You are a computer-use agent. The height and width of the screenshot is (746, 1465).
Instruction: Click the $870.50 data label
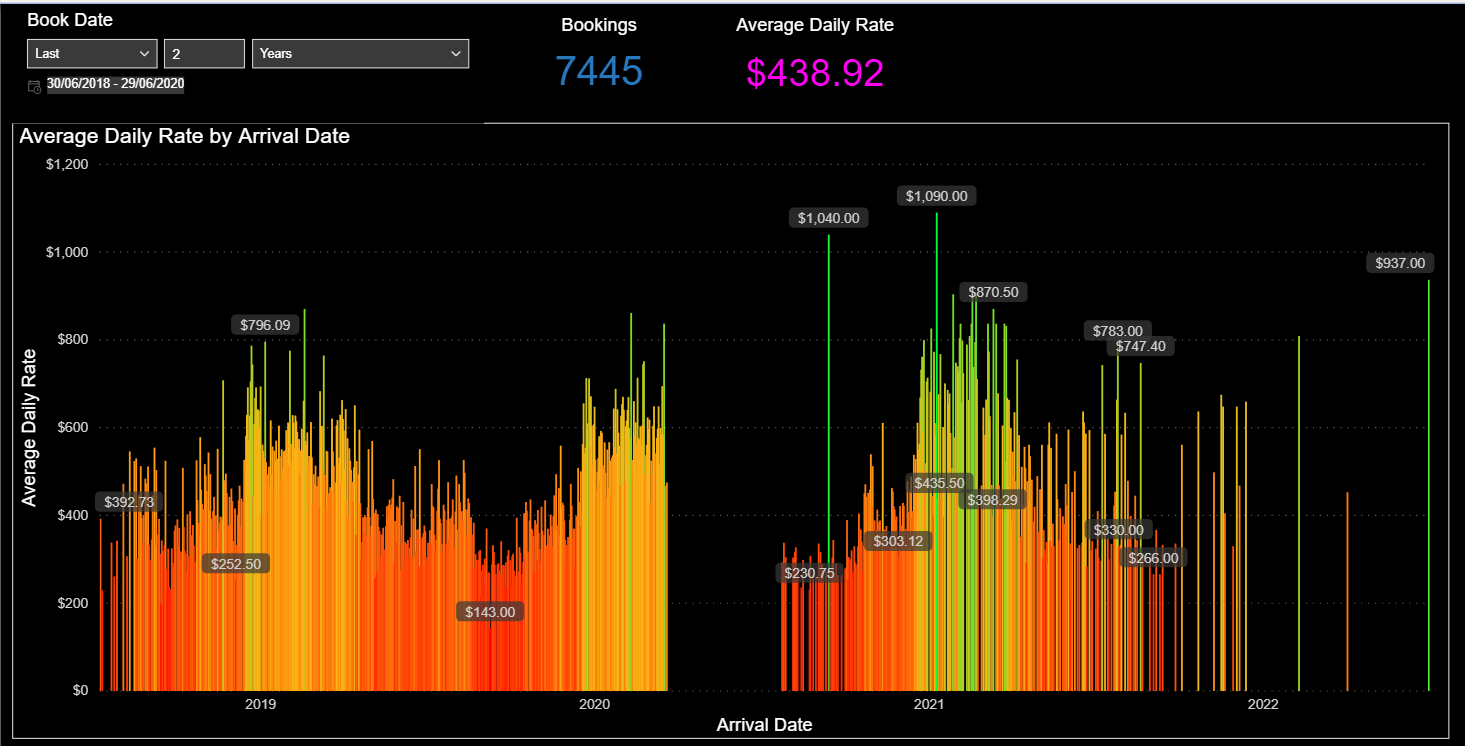pos(994,292)
